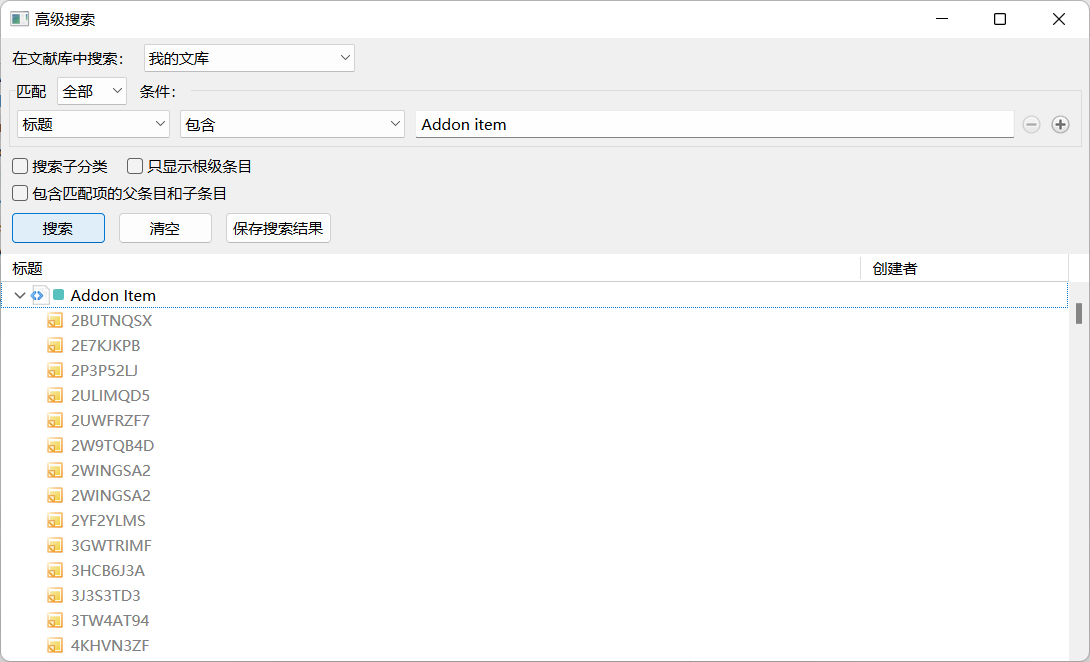Viewport: 1090px width, 662px height.
Task: Collapse the Addon Item tree row
Action: pyautogui.click(x=19, y=296)
